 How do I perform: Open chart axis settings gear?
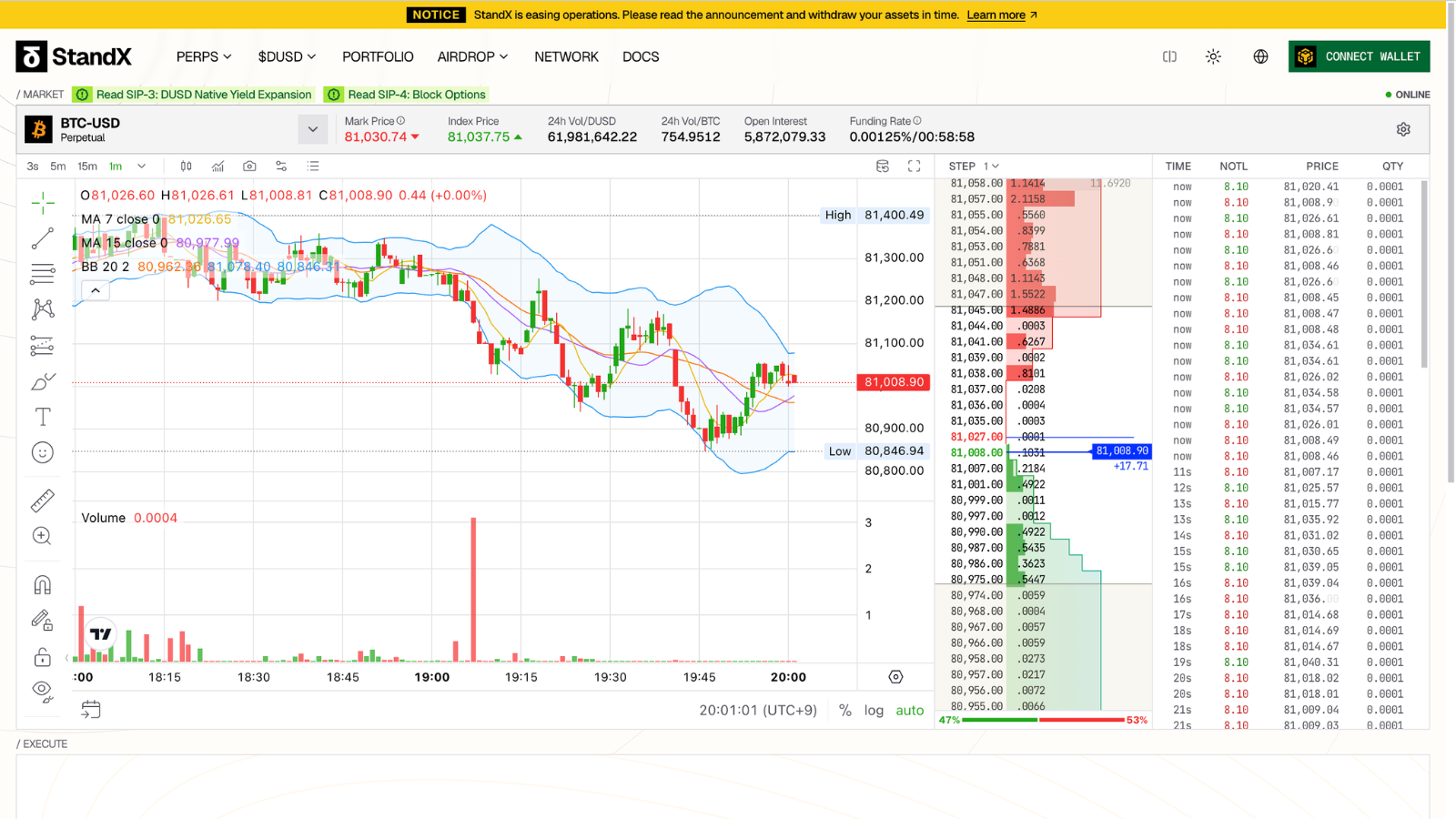click(895, 677)
